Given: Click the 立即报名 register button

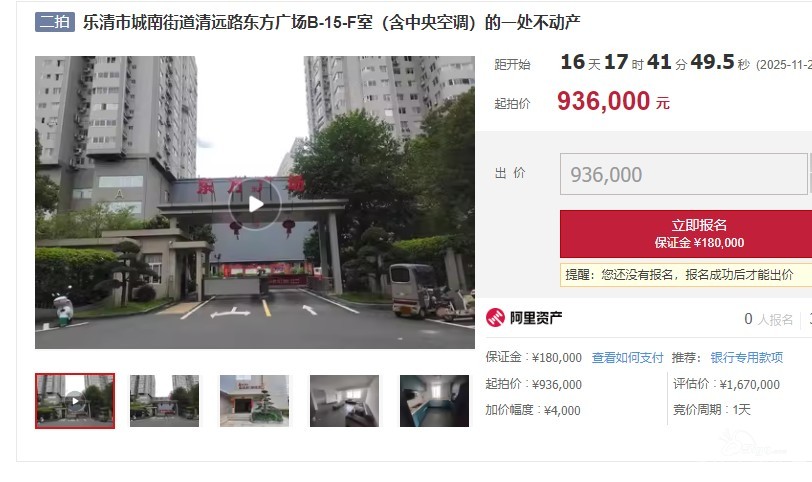Looking at the screenshot, I should [x=686, y=233].
